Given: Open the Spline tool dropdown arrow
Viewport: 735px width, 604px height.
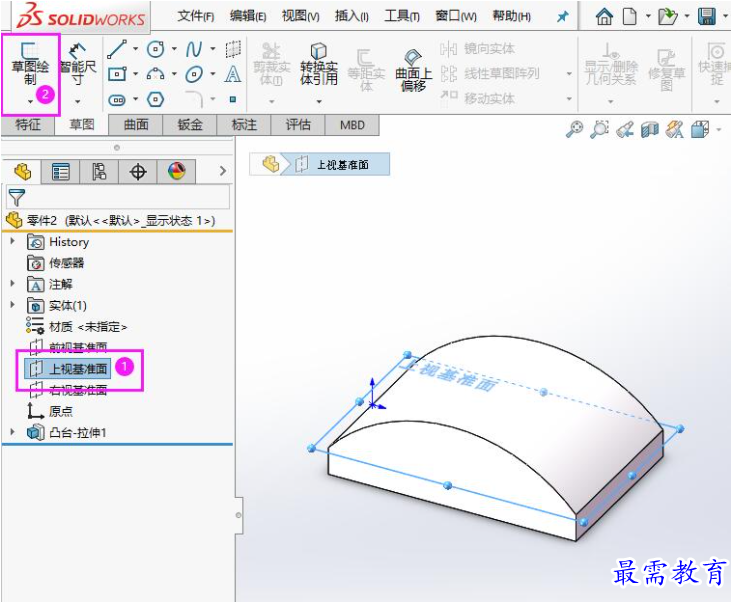Looking at the screenshot, I should [x=213, y=49].
